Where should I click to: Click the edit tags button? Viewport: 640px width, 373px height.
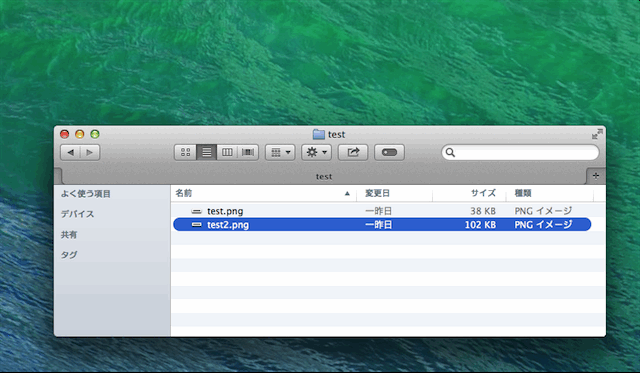pyautogui.click(x=389, y=152)
